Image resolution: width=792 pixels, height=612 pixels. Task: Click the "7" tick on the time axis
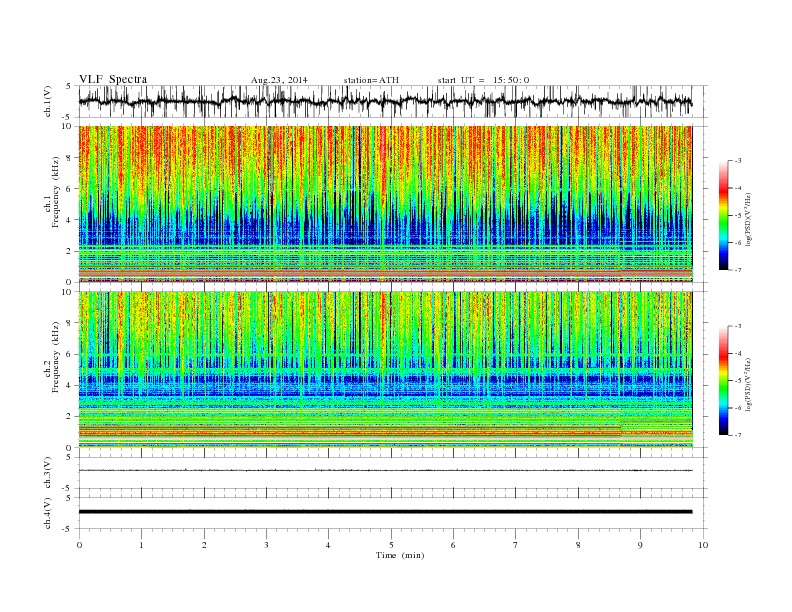[516, 545]
